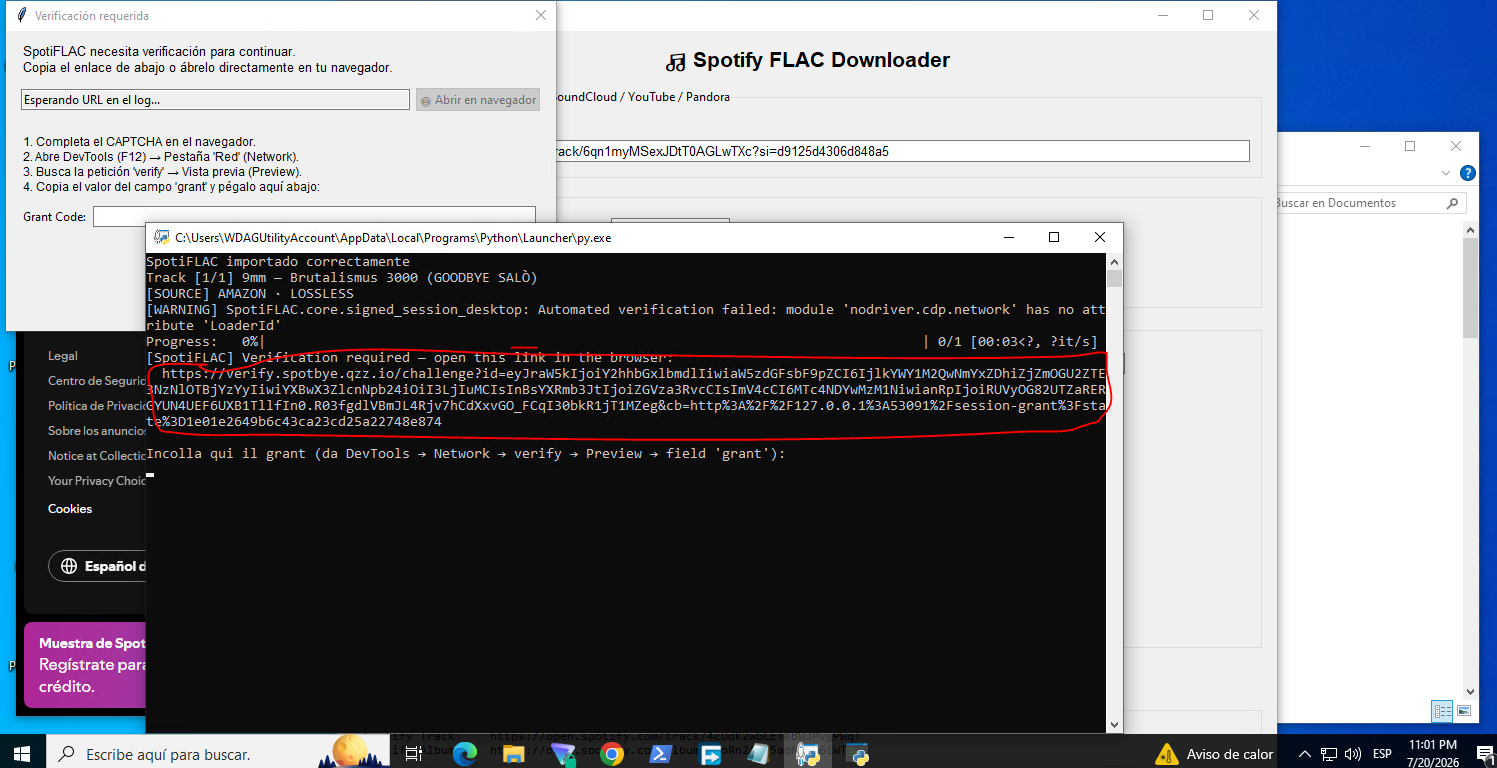Viewport: 1497px width, 768px height.
Task: Click the moon search highlight image
Action: click(351, 751)
